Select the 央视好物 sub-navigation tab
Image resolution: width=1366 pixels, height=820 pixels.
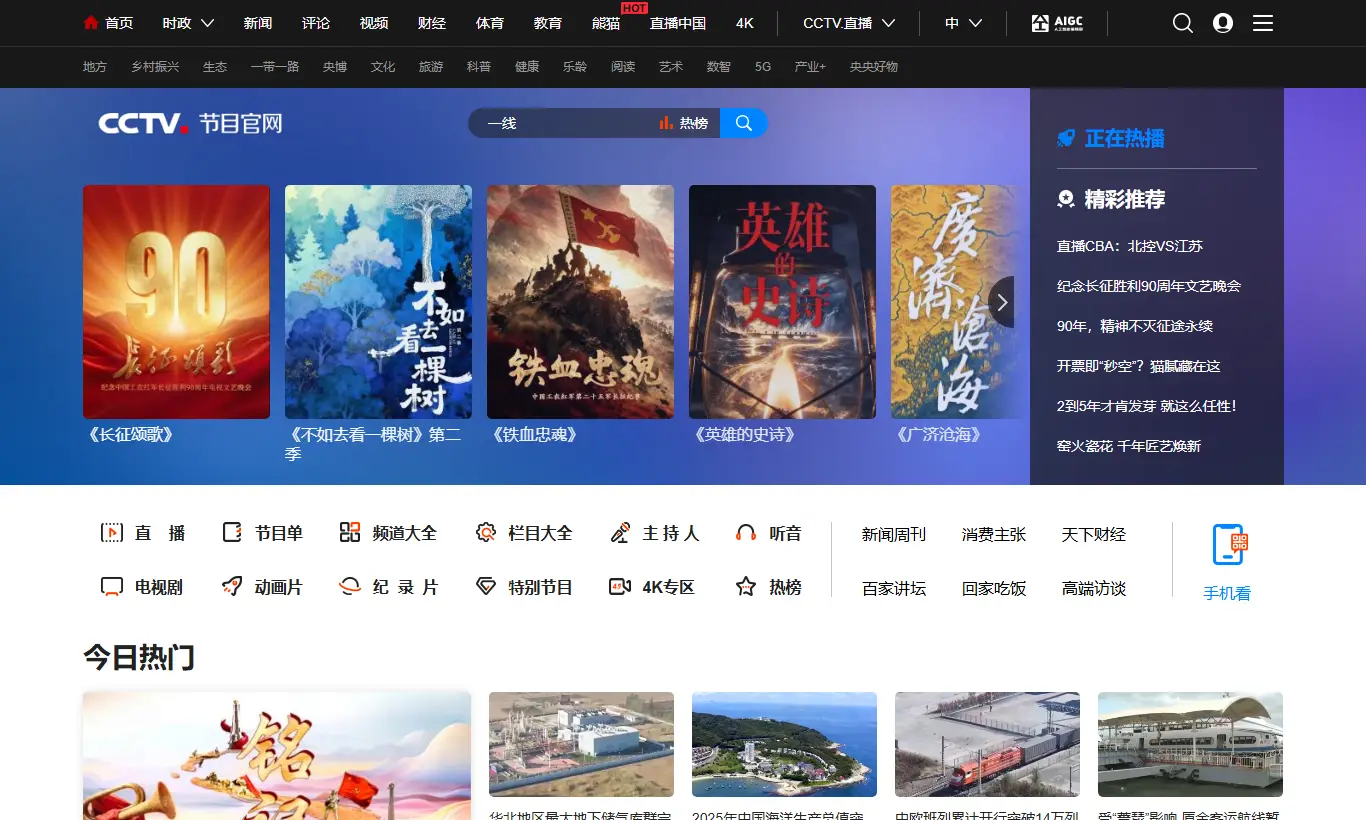(x=874, y=67)
